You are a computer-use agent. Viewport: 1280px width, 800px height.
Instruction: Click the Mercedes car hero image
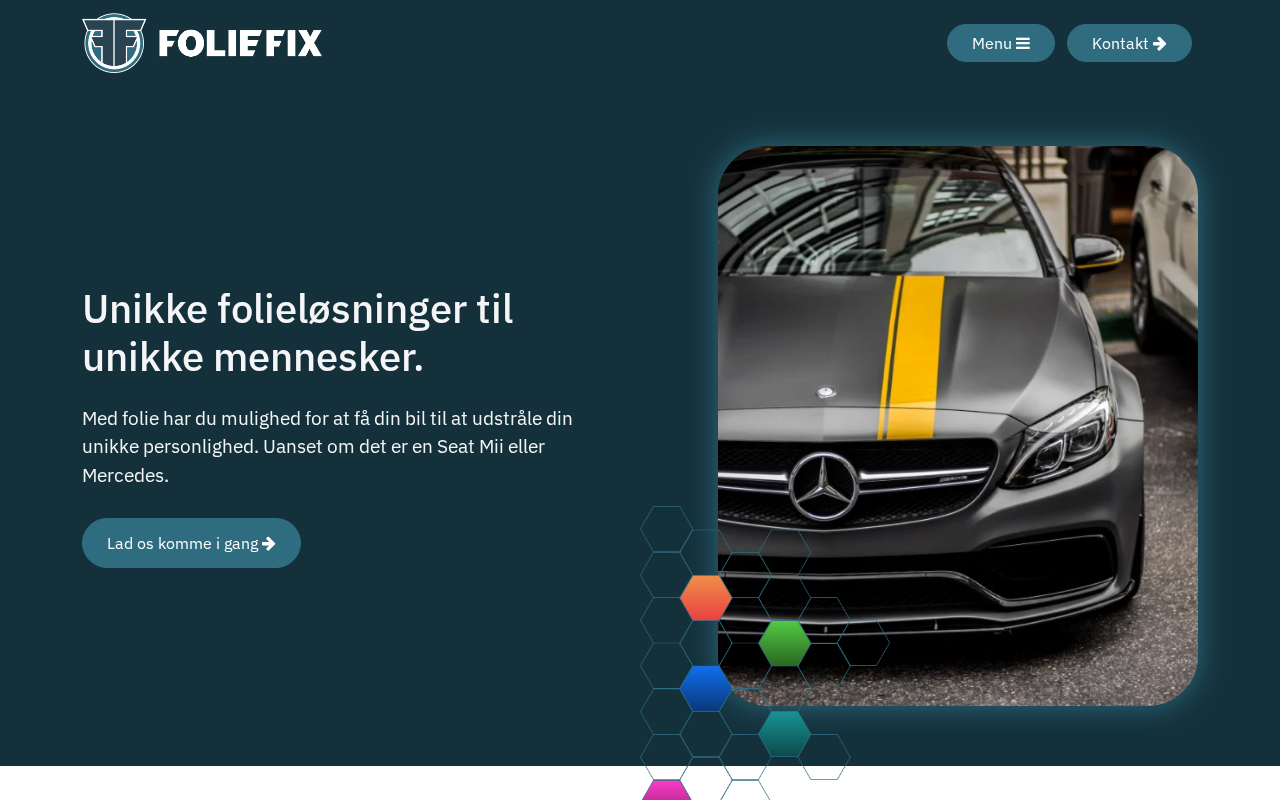click(958, 426)
